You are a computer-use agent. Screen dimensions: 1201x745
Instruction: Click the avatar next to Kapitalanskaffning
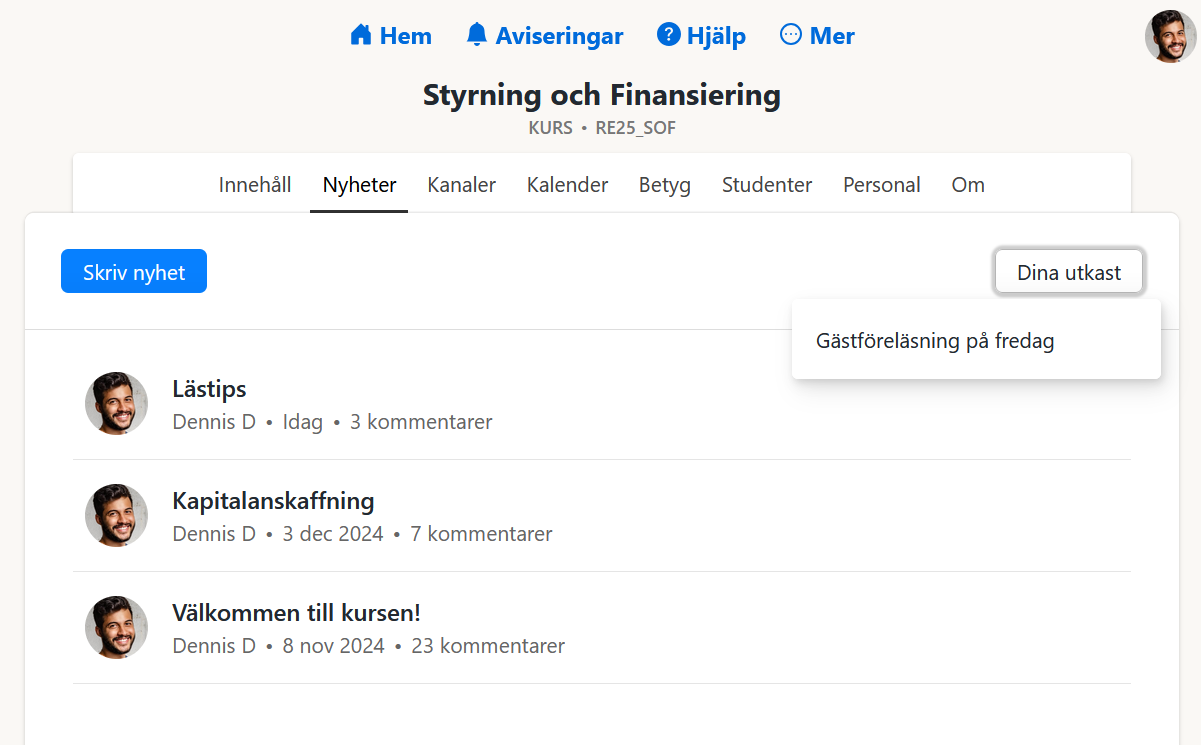pos(116,516)
